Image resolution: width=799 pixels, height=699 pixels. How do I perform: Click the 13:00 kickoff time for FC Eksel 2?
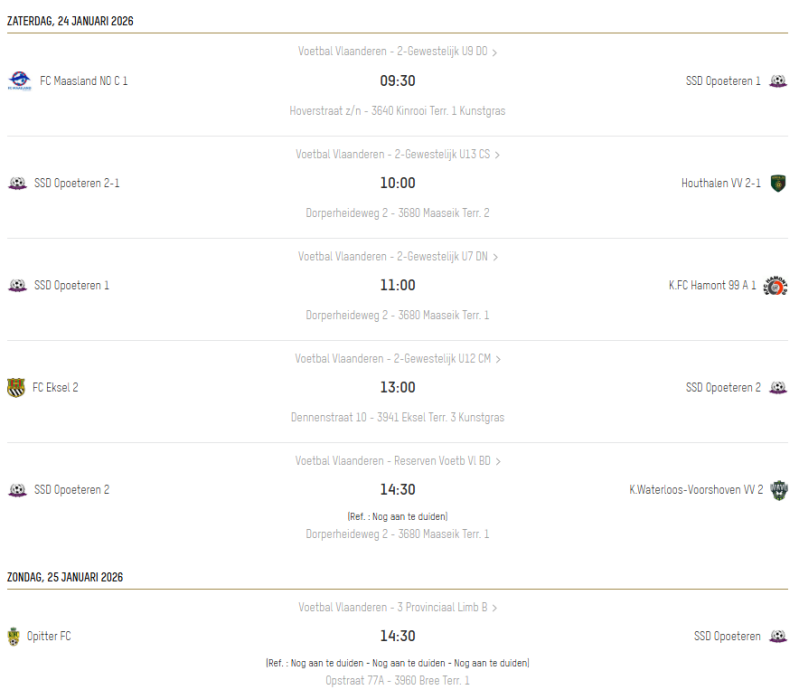pyautogui.click(x=397, y=387)
